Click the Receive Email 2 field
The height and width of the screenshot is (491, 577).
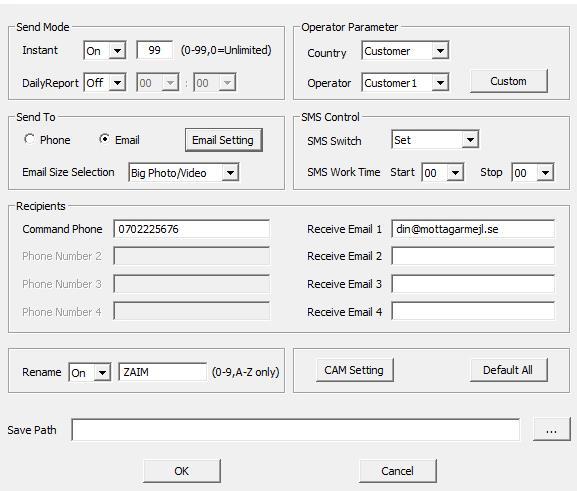[x=473, y=256]
